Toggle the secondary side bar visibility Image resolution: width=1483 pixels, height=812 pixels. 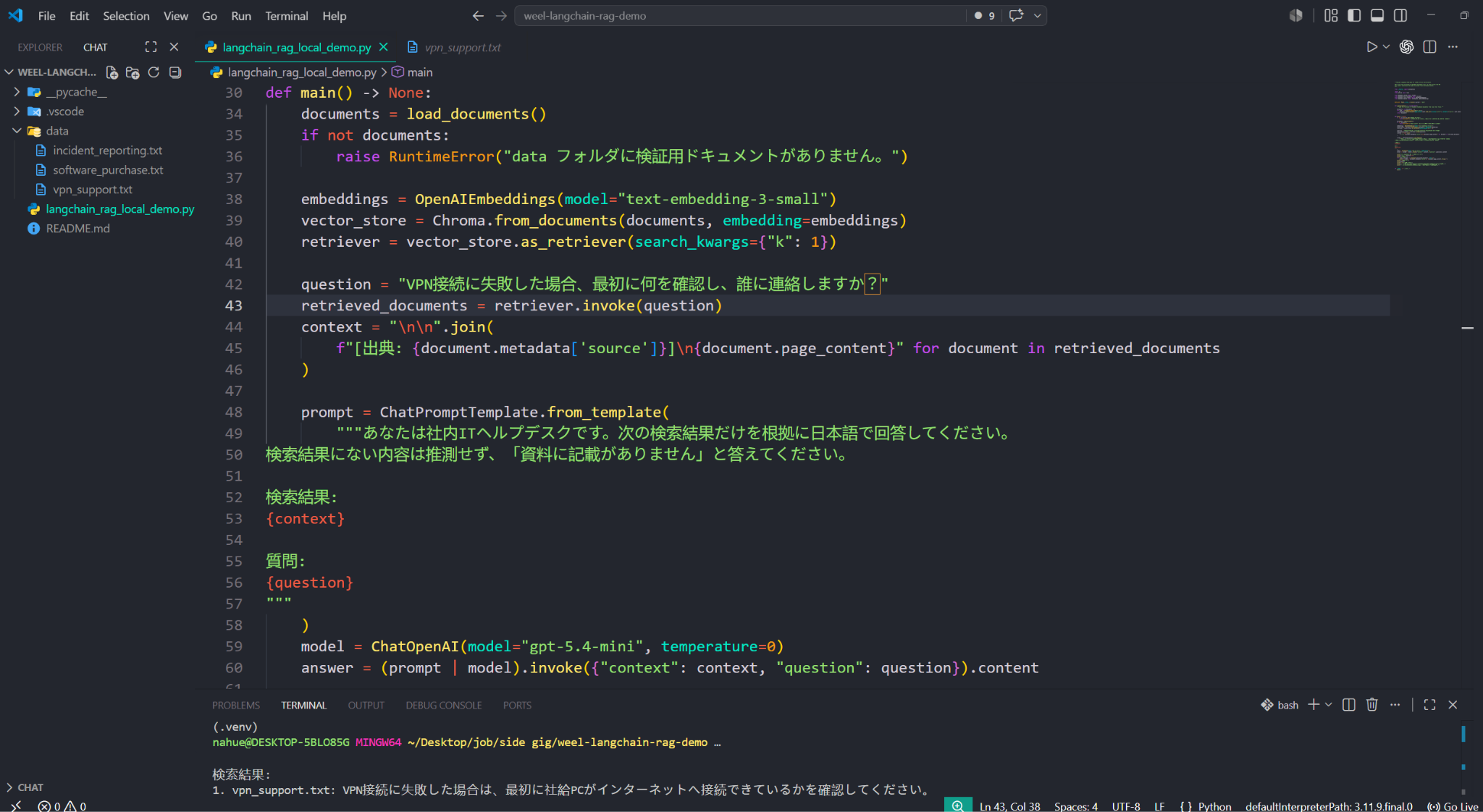(x=1400, y=15)
